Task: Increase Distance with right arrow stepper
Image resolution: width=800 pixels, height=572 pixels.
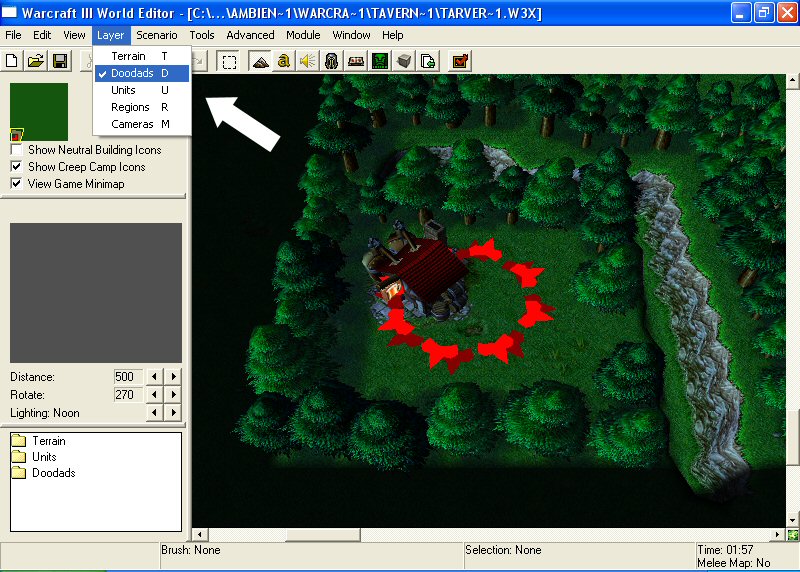Action: (173, 377)
